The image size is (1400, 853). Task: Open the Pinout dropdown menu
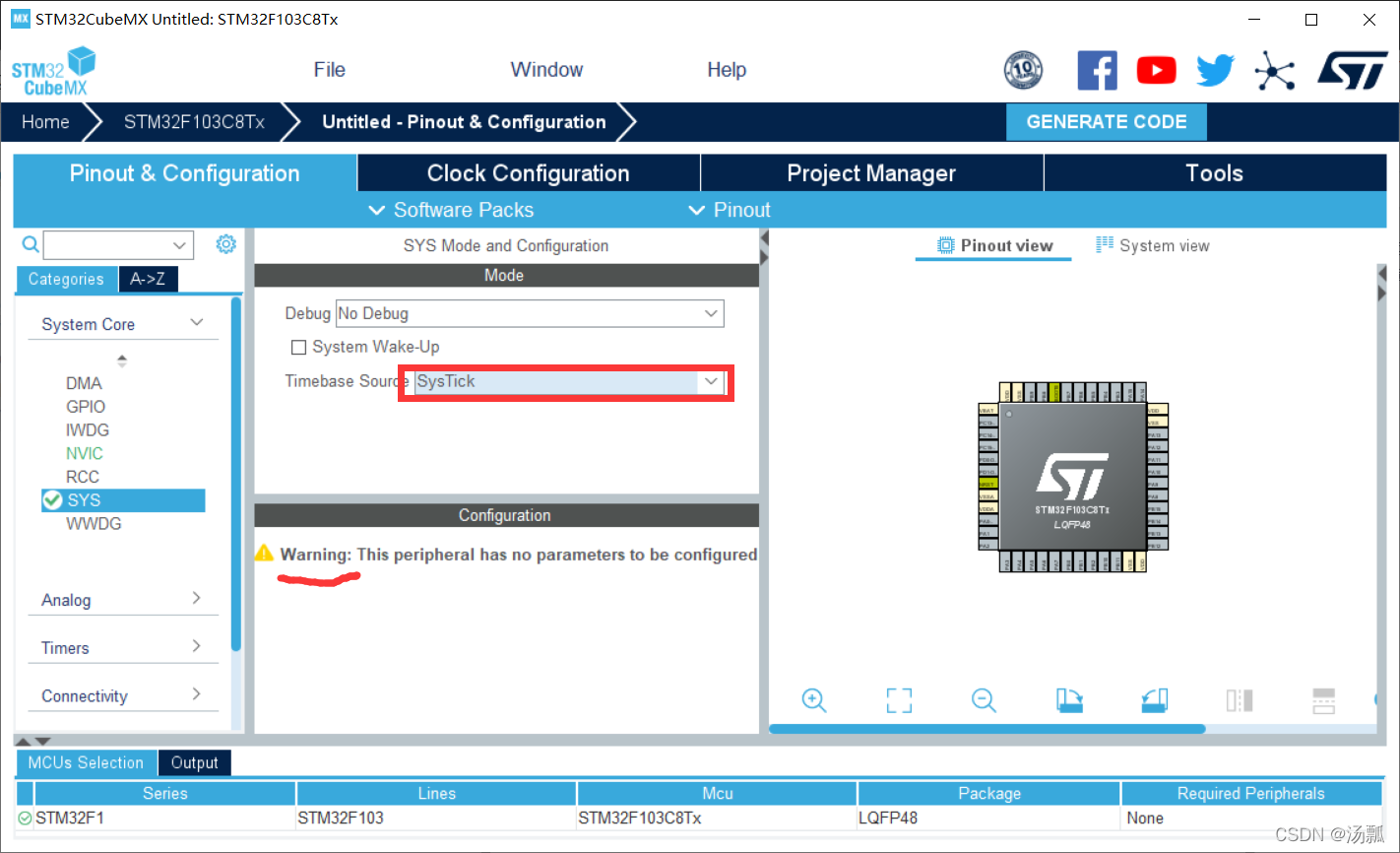[730, 210]
